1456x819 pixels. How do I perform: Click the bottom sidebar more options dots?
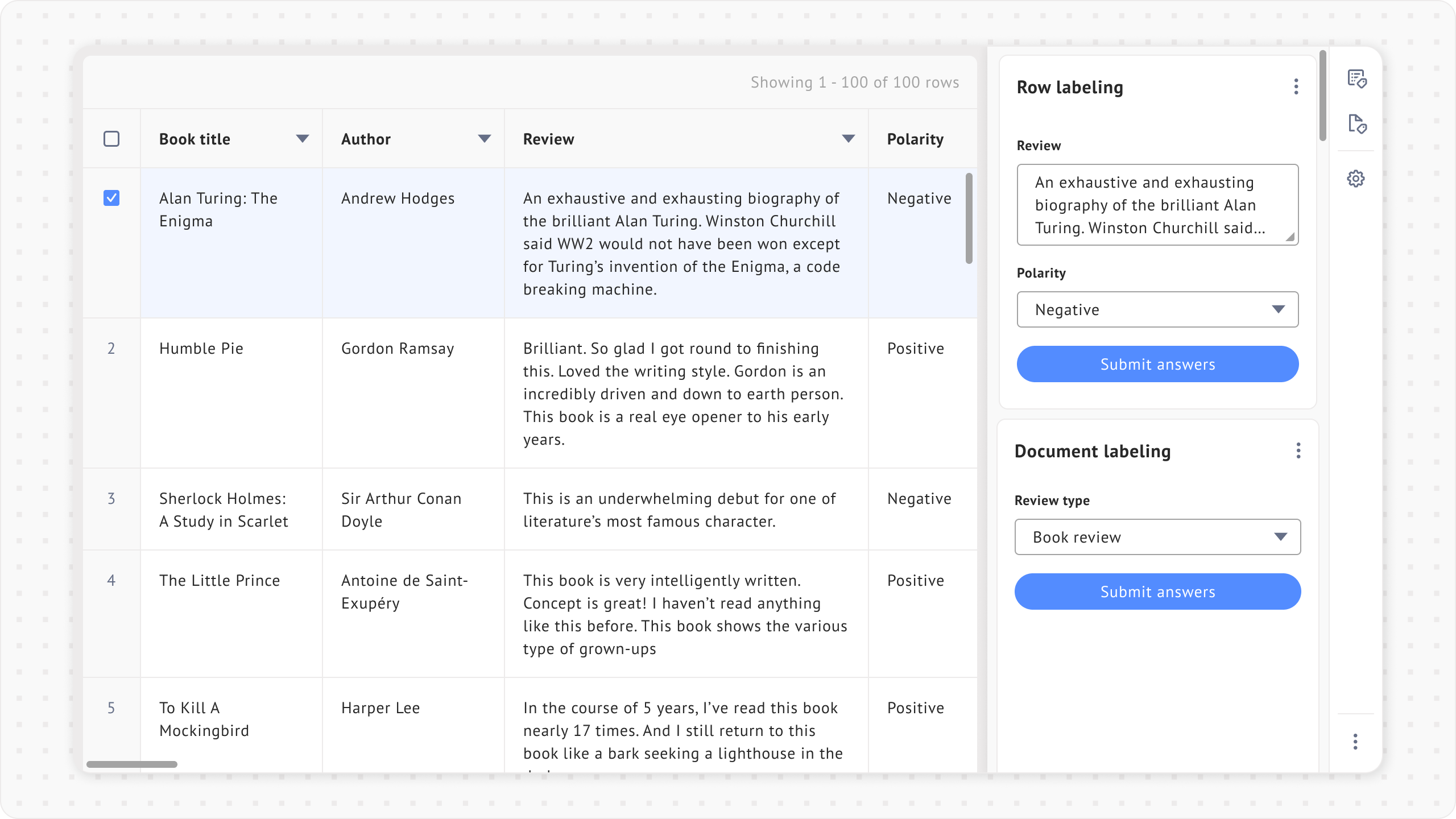point(1355,742)
